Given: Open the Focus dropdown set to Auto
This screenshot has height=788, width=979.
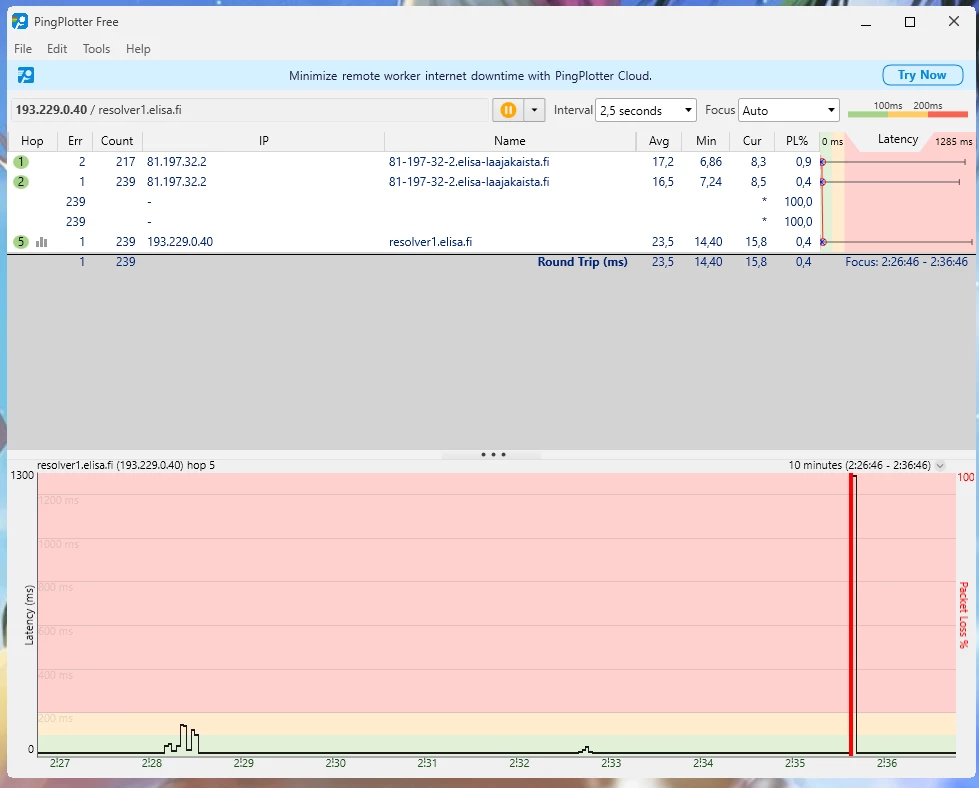Looking at the screenshot, I should (x=789, y=111).
